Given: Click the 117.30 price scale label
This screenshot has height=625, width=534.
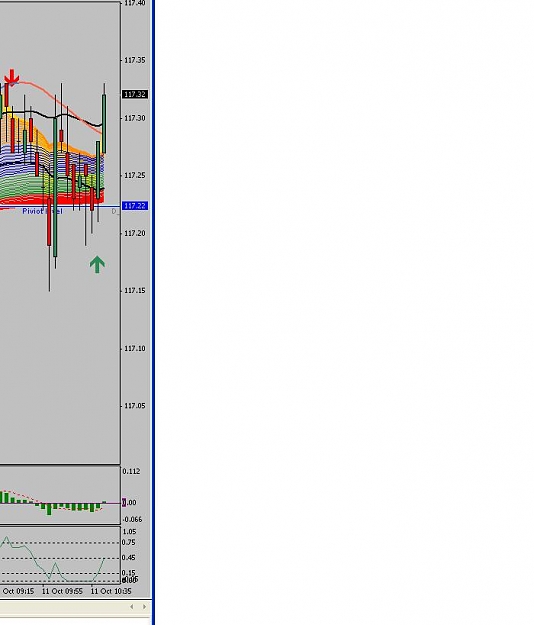Looking at the screenshot, I should click(x=135, y=118).
